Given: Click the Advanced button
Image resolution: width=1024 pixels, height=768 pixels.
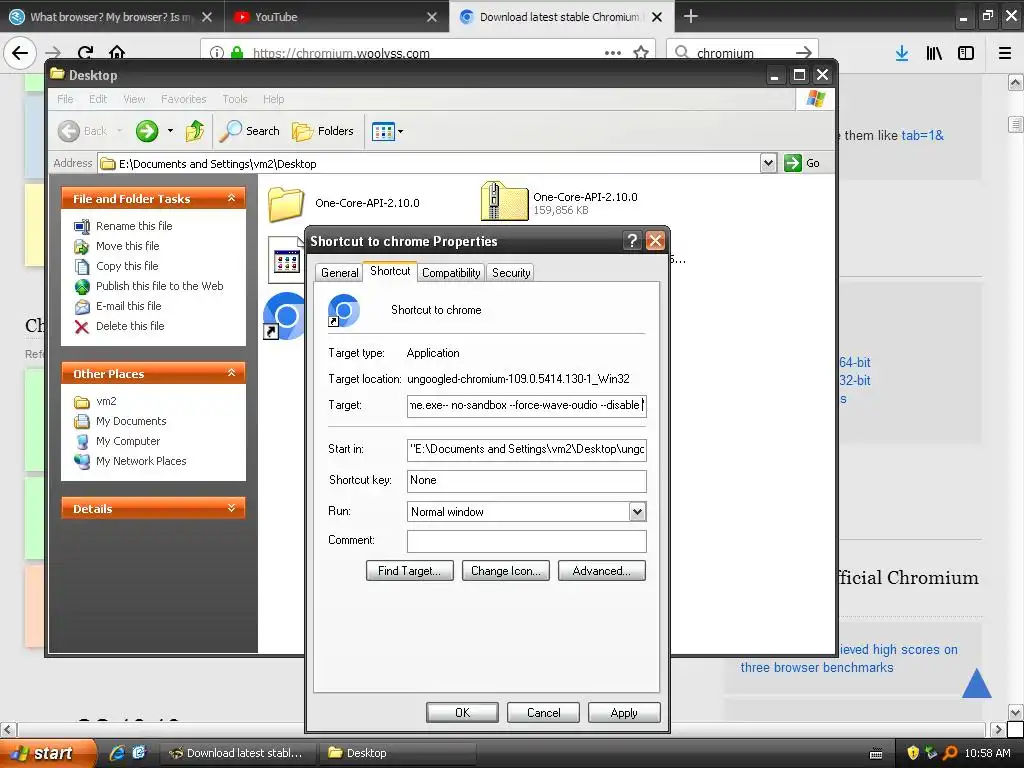Looking at the screenshot, I should click(x=601, y=571).
